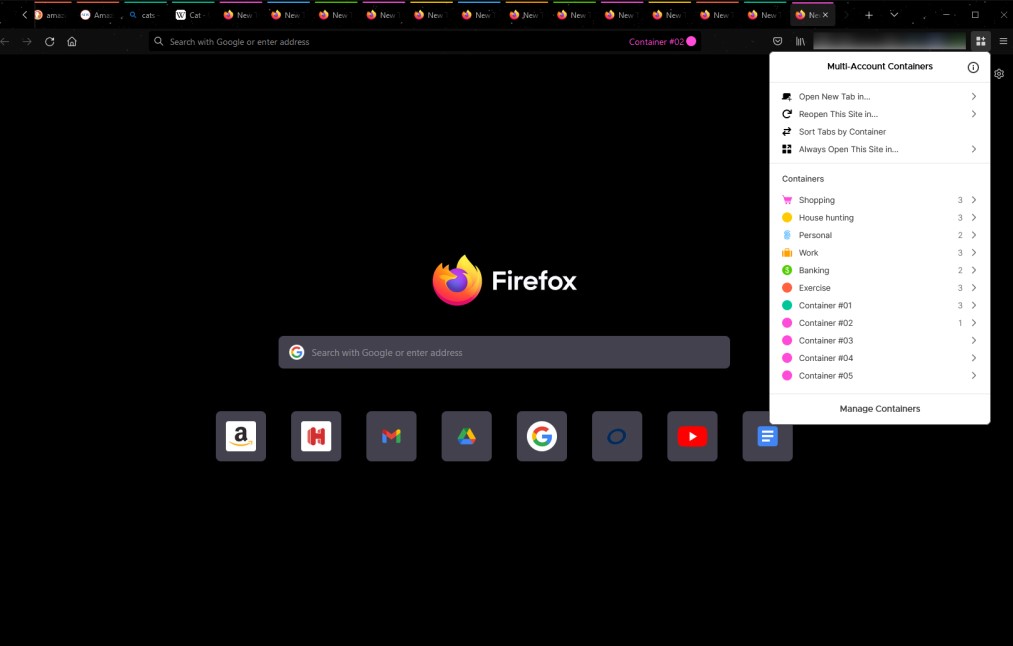The image size is (1013, 646).
Task: Go to the Firefox home page
Action: point(72,41)
